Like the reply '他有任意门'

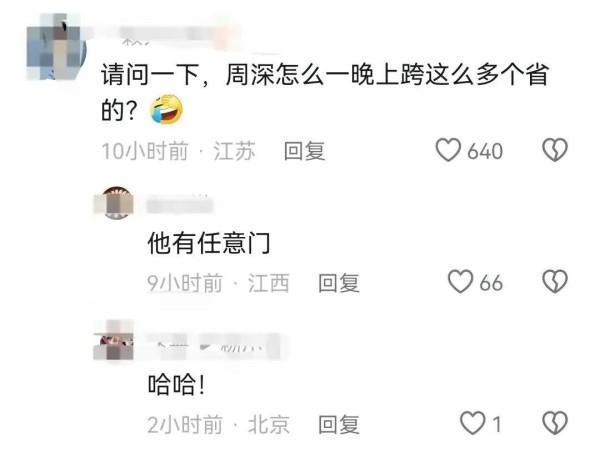pyautogui.click(x=460, y=282)
